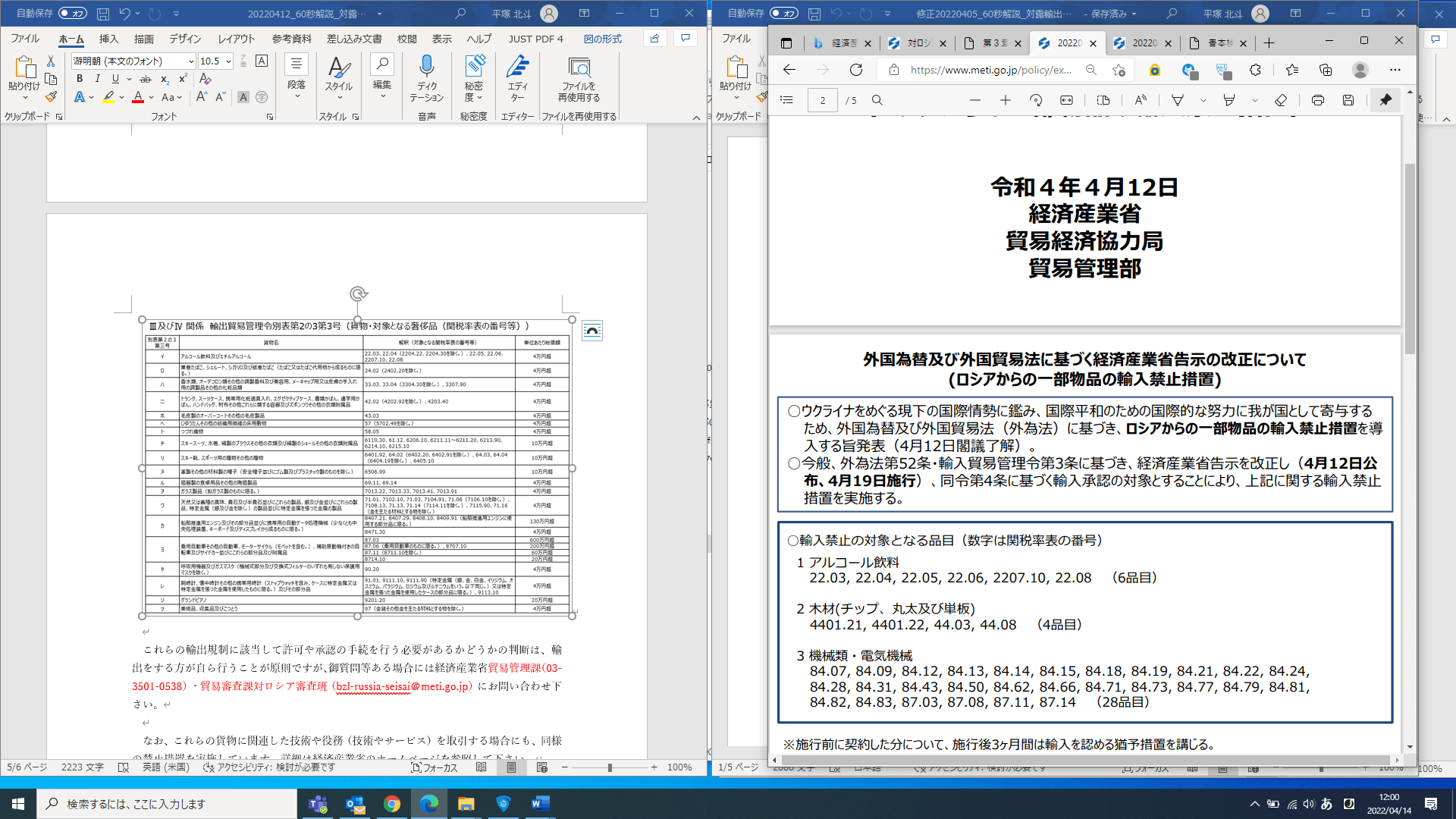Image resolution: width=1456 pixels, height=819 pixels.
Task: Open the レイアウト tab in left Word
Action: tap(237, 39)
